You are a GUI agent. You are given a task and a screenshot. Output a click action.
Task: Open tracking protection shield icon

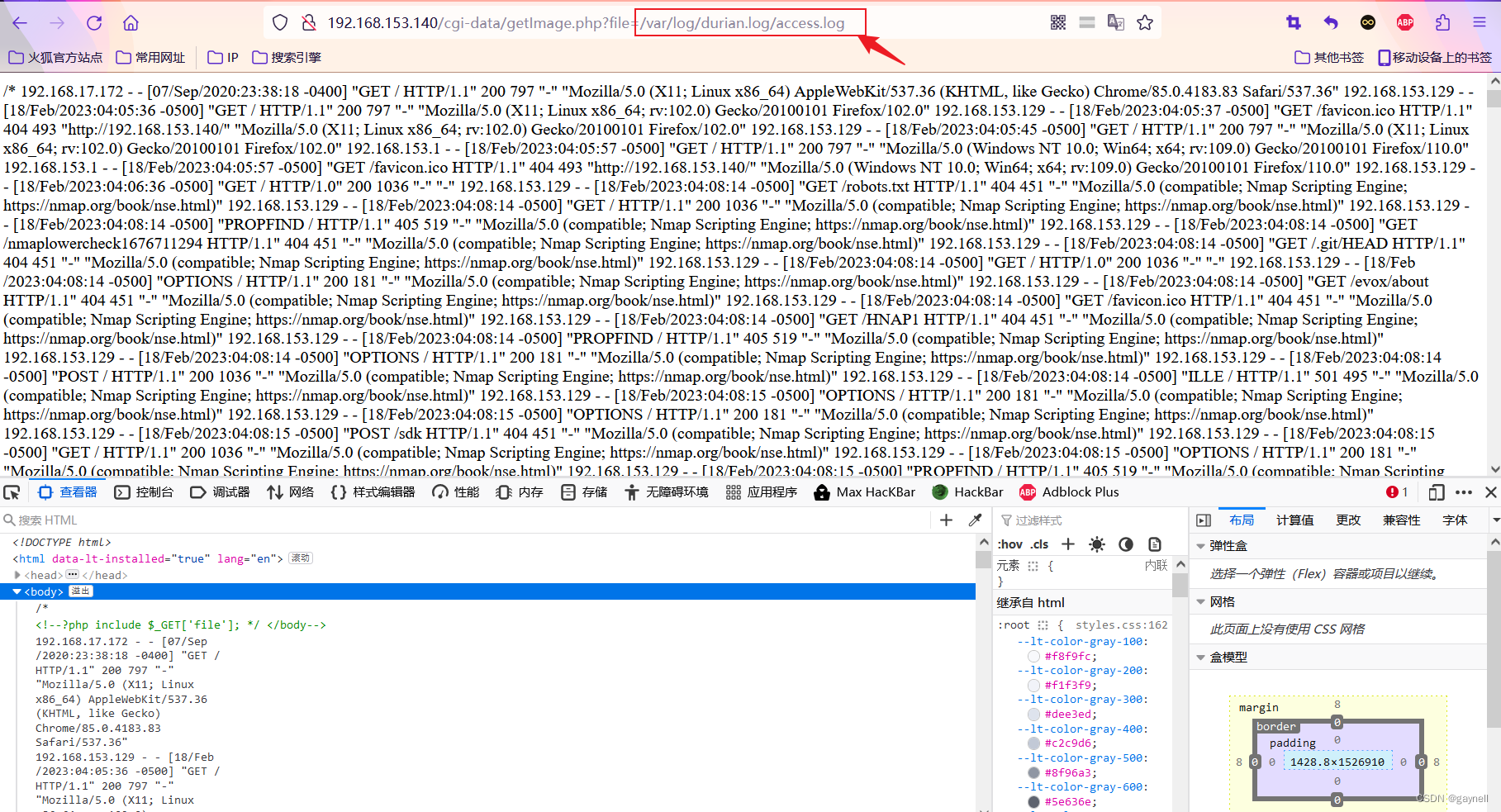pyautogui.click(x=280, y=23)
